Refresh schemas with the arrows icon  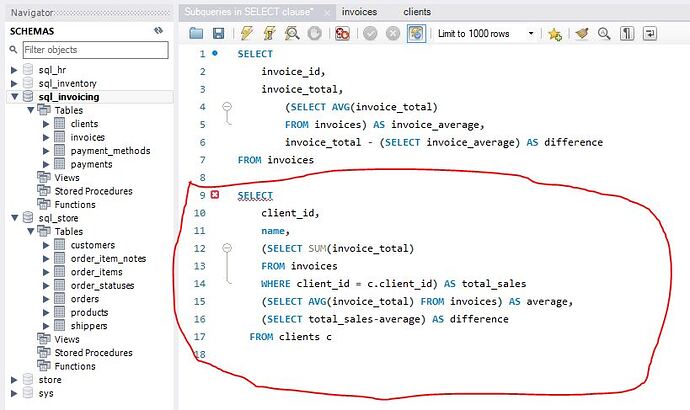[x=158, y=30]
